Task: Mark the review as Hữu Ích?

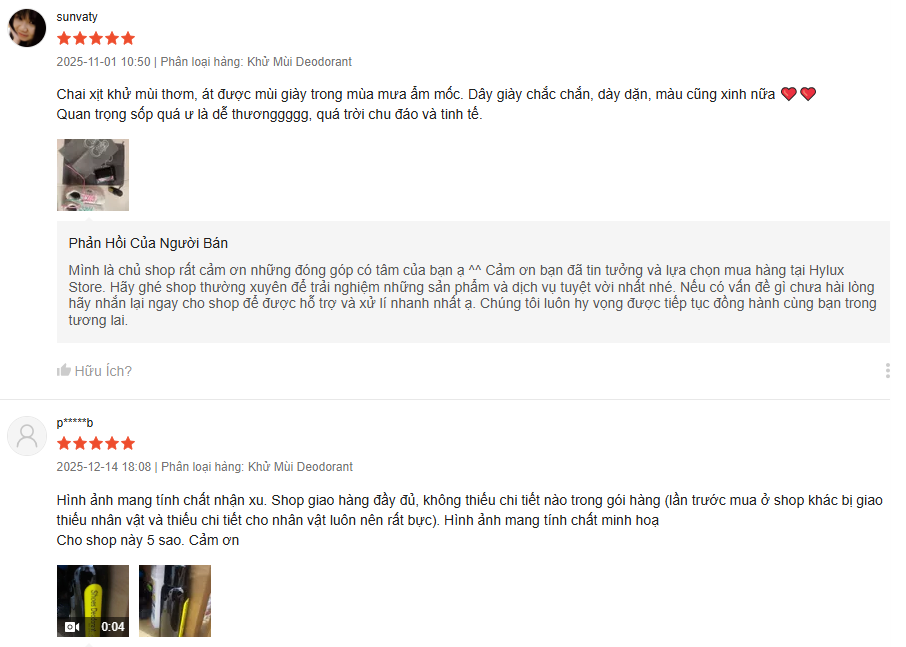Action: [x=94, y=371]
